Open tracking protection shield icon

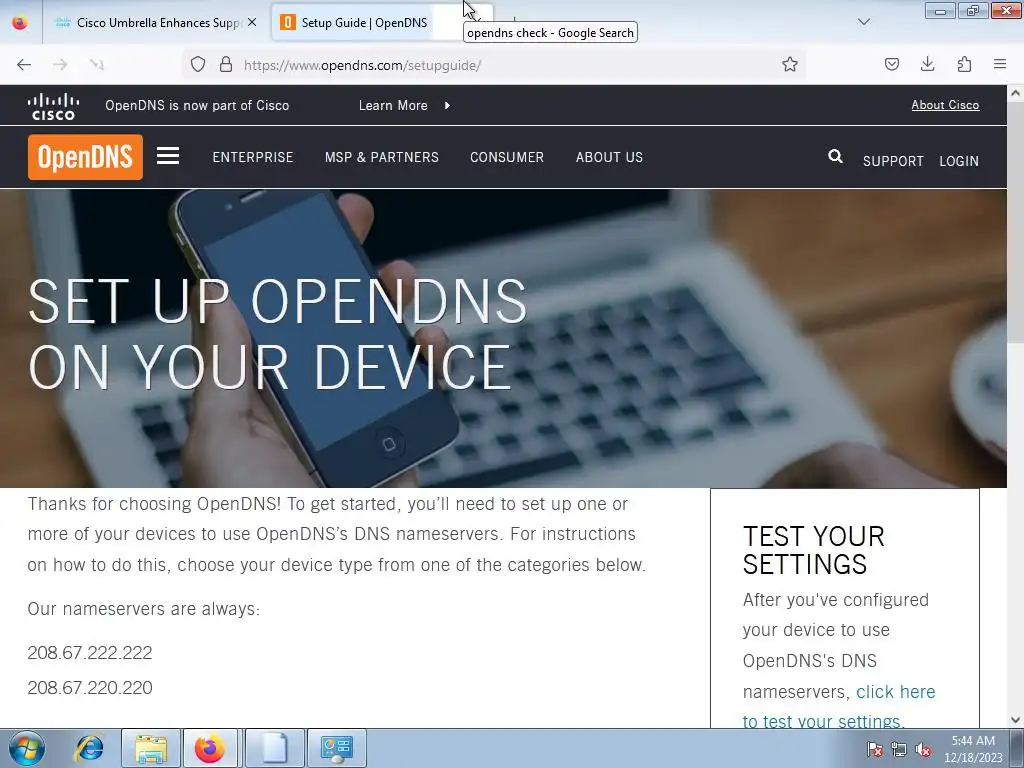point(198,65)
